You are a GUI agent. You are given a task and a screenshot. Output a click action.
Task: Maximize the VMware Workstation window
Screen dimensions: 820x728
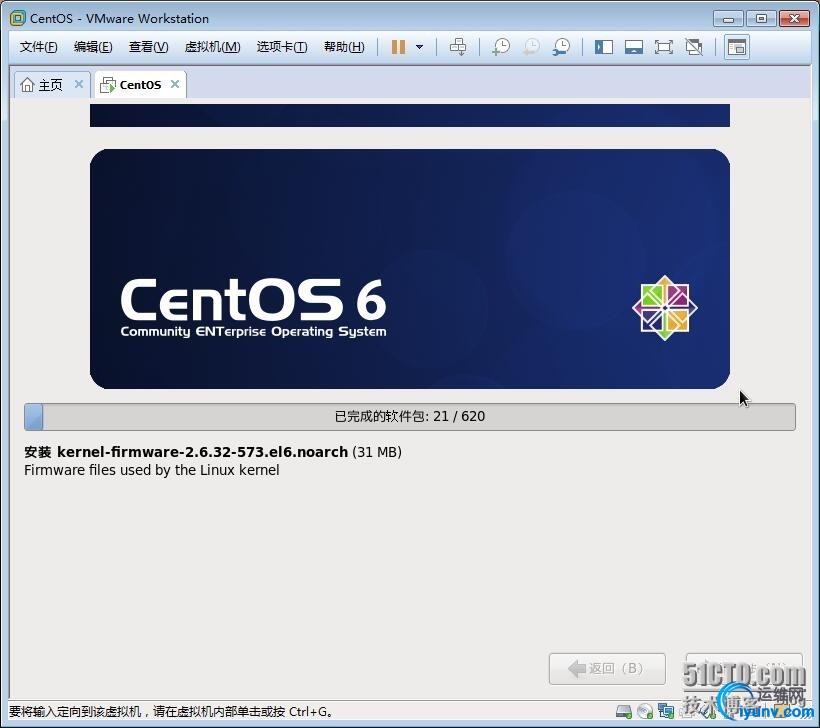pos(761,19)
